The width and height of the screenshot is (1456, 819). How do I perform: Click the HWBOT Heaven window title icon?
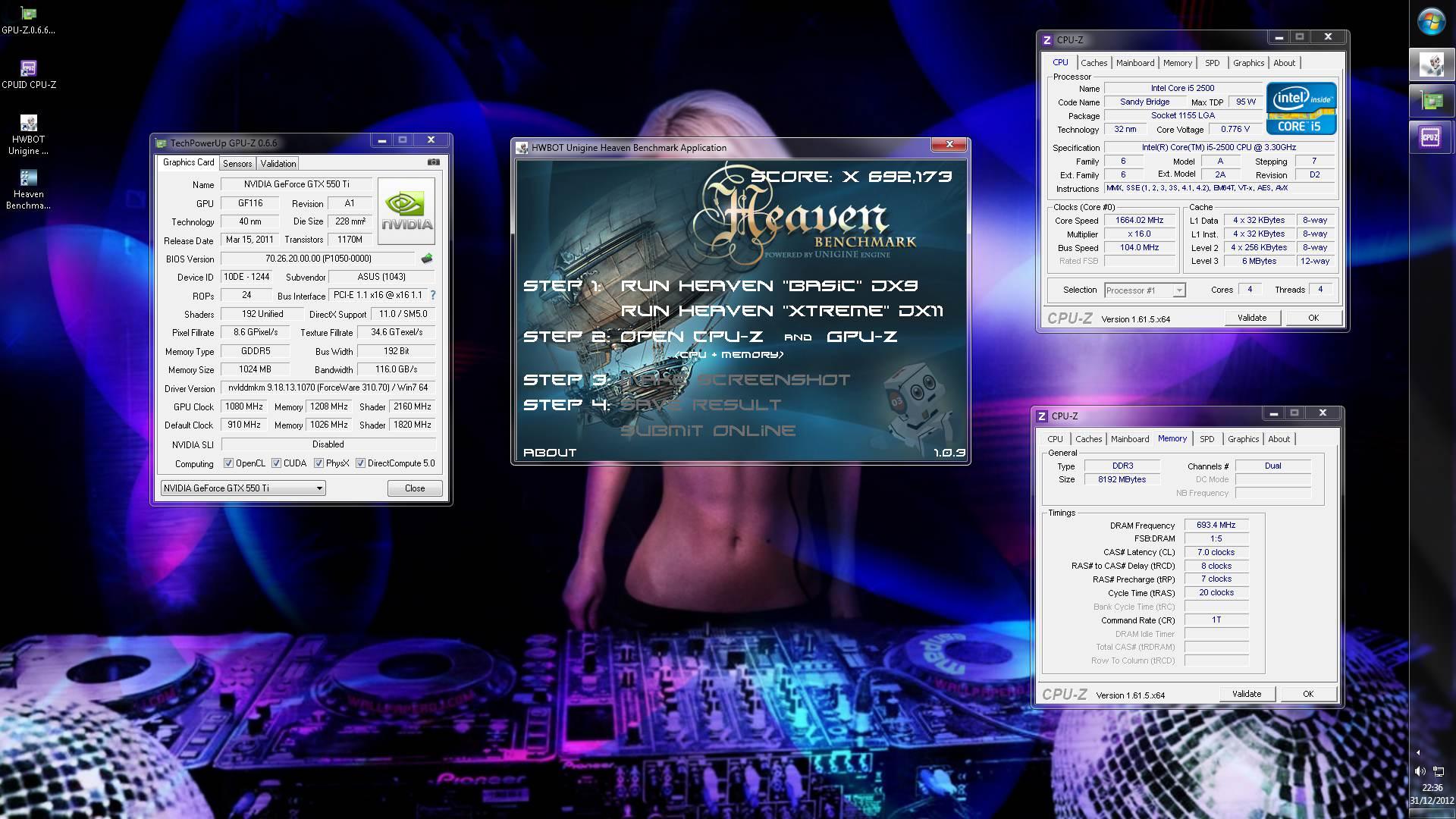[522, 148]
